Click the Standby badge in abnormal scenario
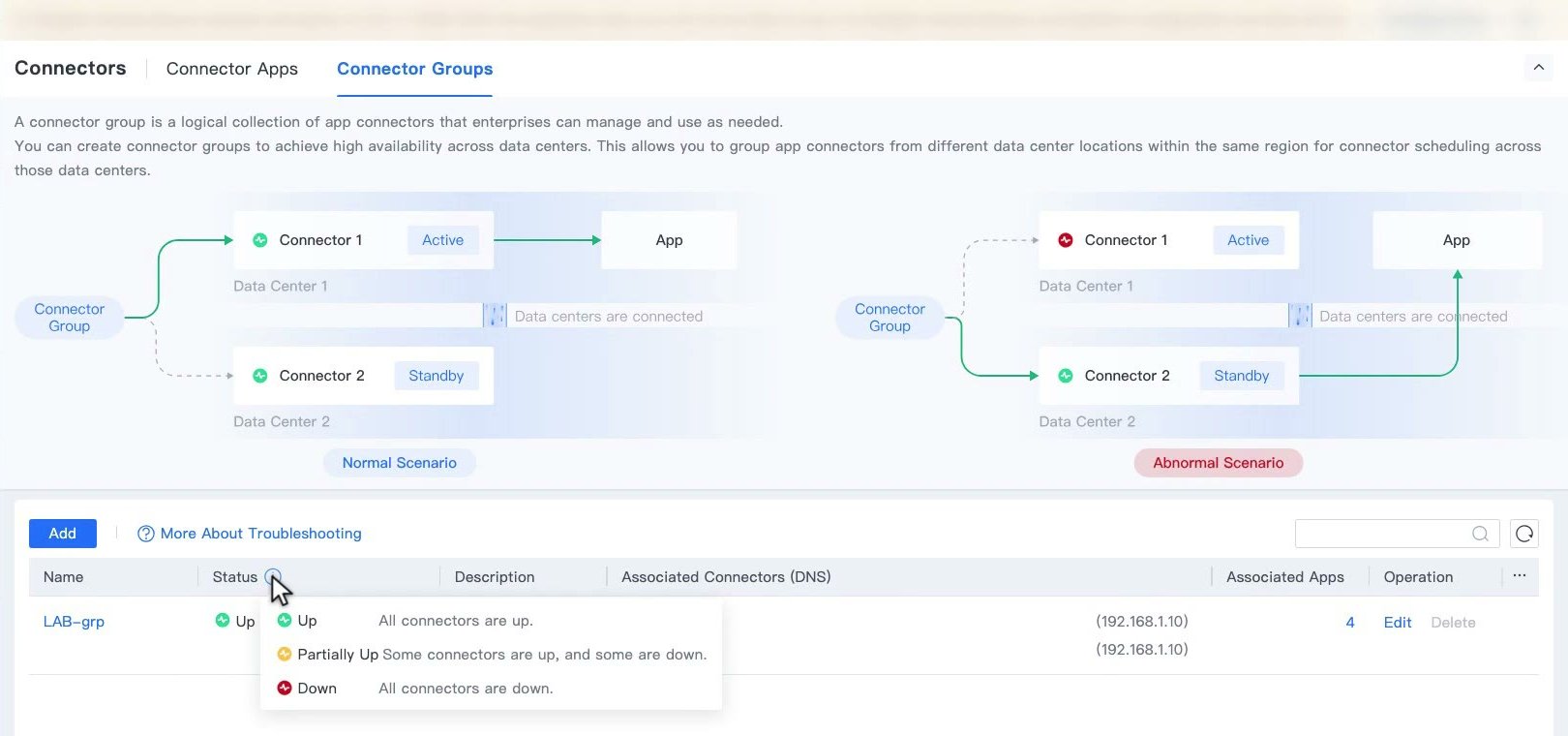Viewport: 1568px width, 736px height. tap(1242, 376)
